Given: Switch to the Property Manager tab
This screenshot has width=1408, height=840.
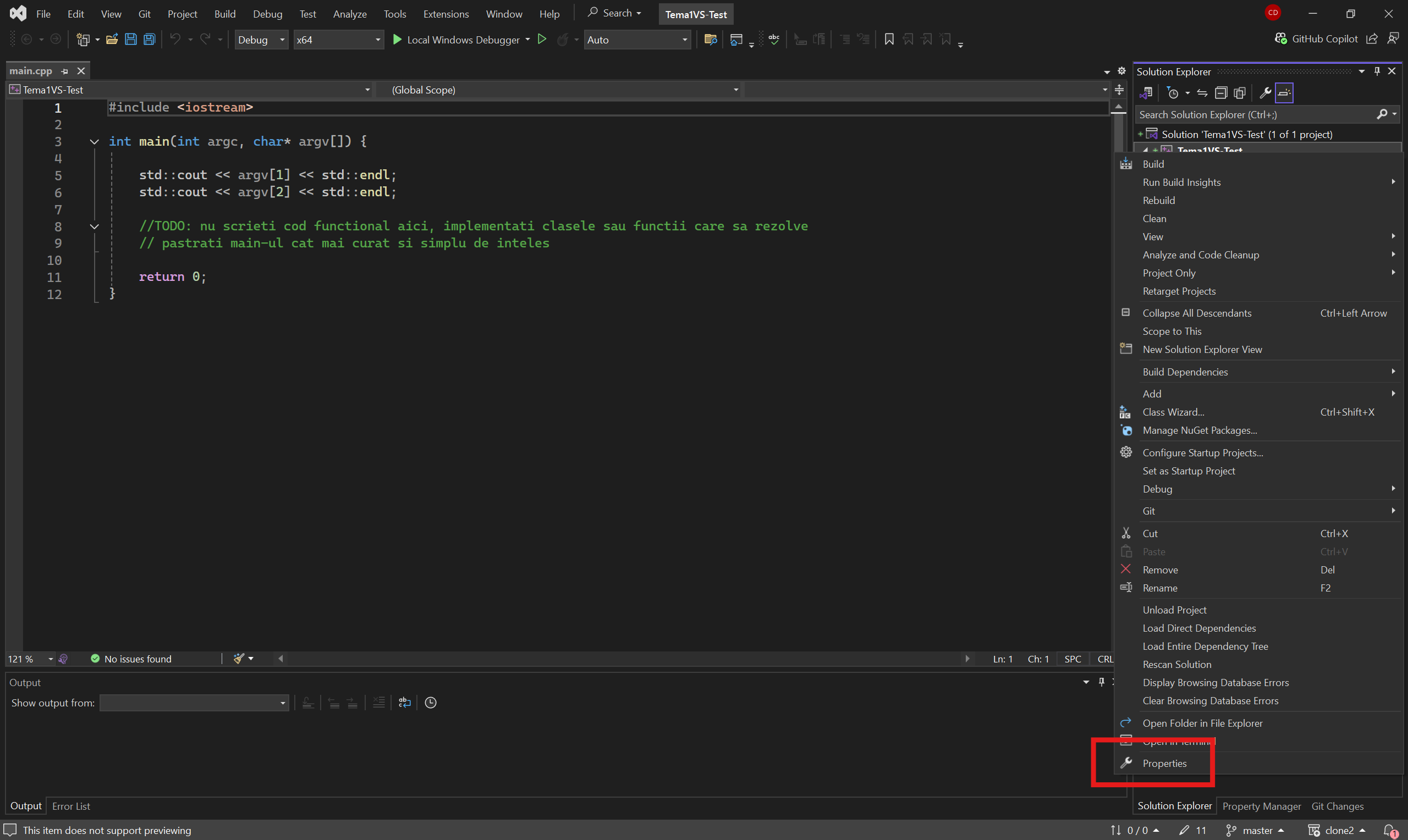Looking at the screenshot, I should pyautogui.click(x=1262, y=806).
